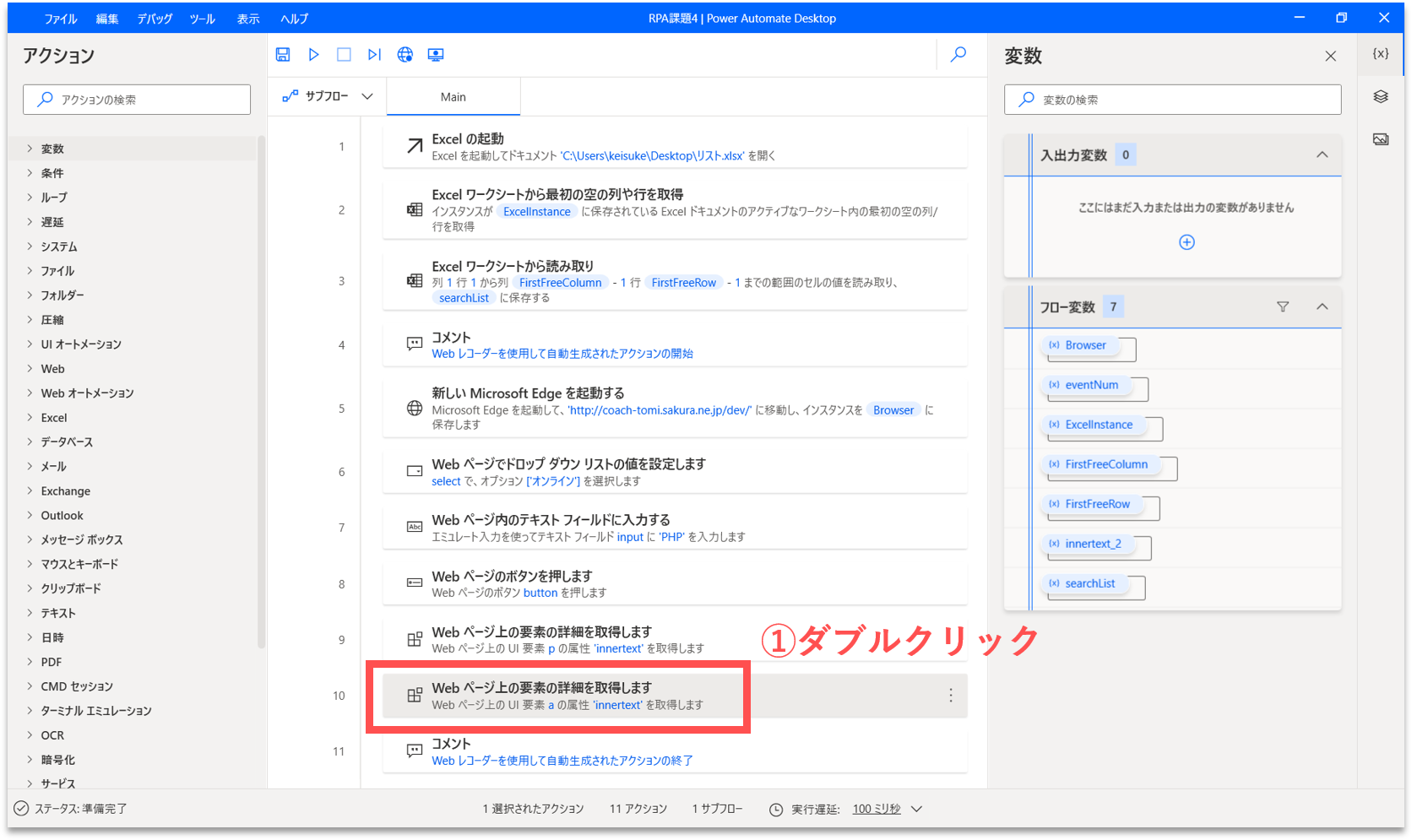This screenshot has height=840, width=1412.
Task: Collapse the フロー変数 section
Action: (x=1322, y=307)
